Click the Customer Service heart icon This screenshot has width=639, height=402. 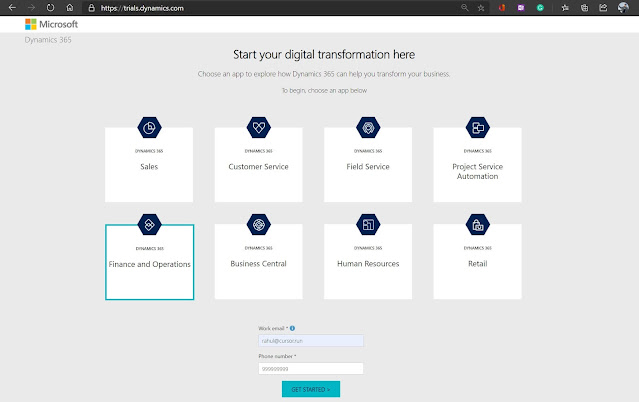click(258, 128)
